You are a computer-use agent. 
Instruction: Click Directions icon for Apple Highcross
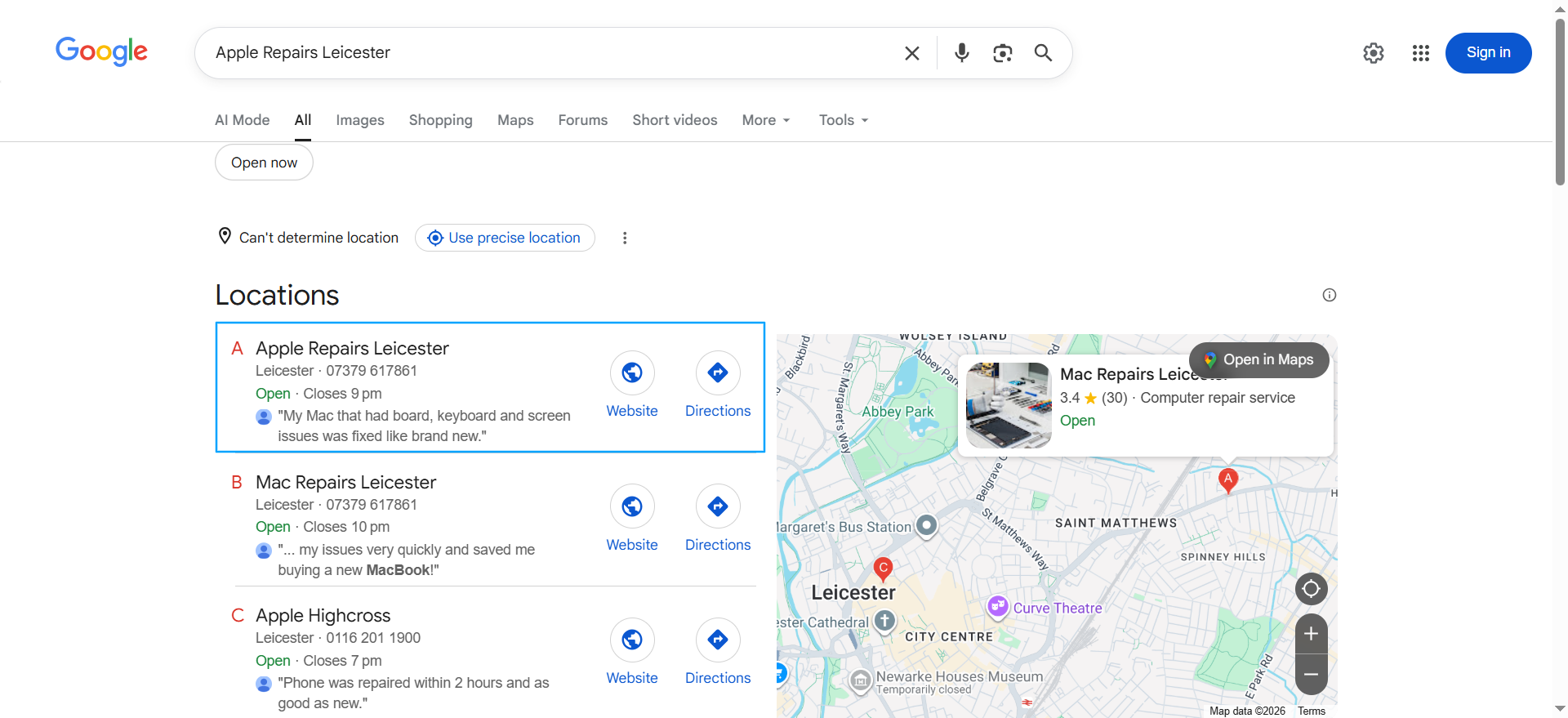tap(718, 640)
